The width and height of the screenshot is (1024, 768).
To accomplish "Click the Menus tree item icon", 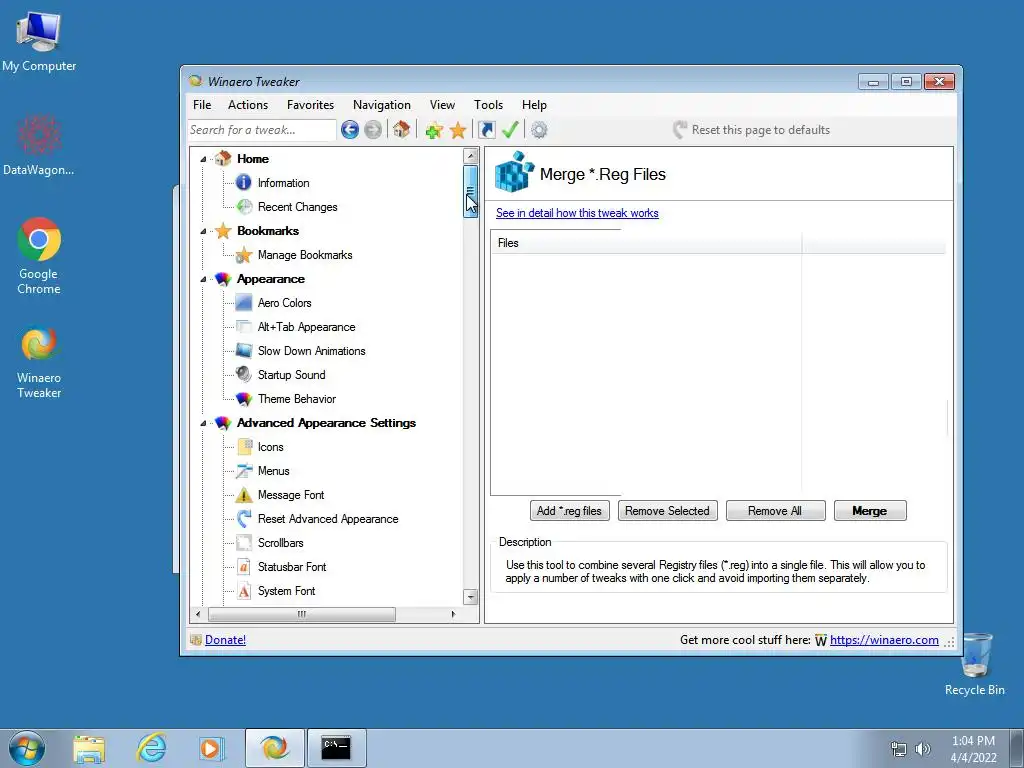I will pos(244,470).
